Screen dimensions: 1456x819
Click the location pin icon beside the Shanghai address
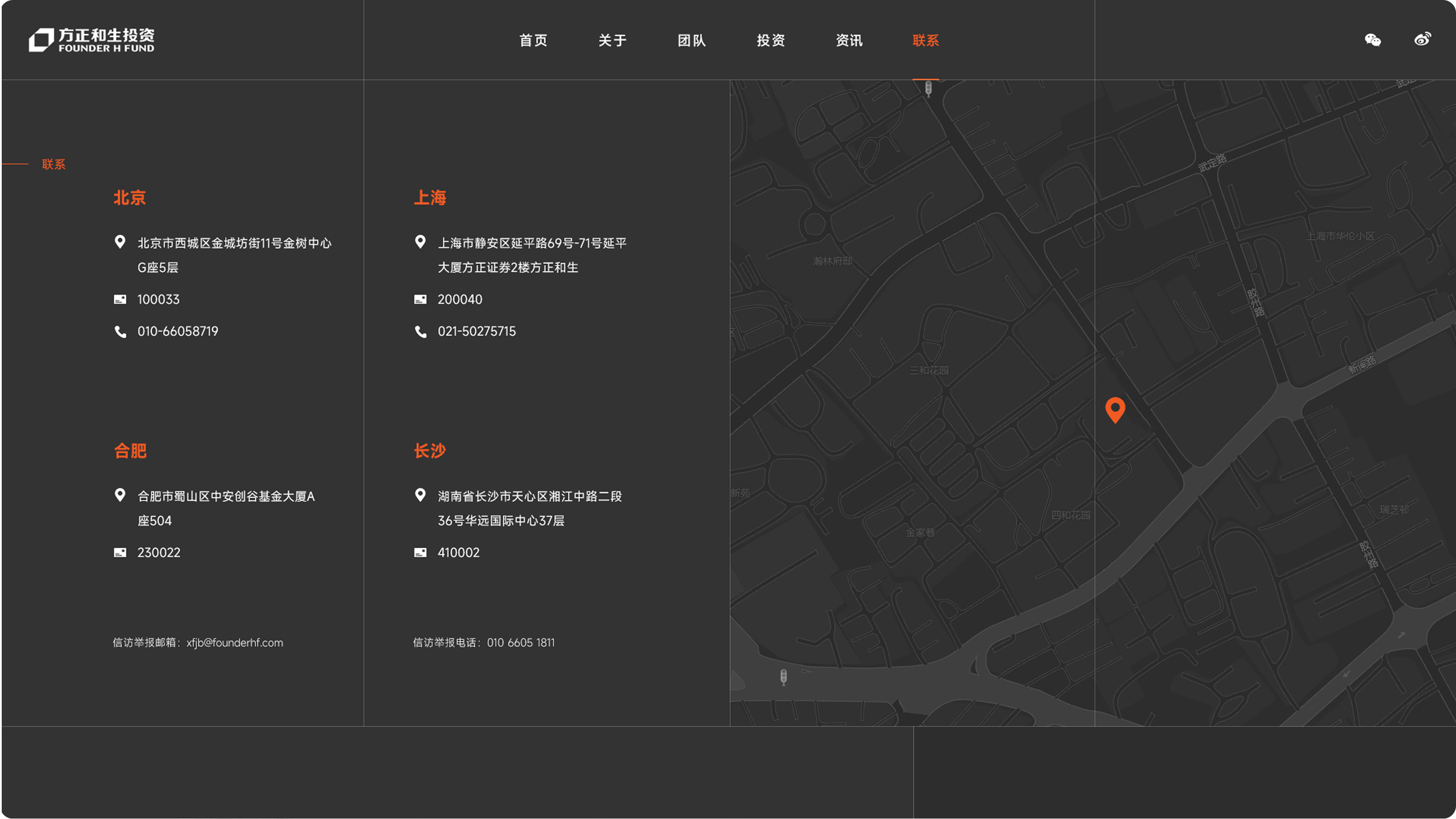click(420, 242)
